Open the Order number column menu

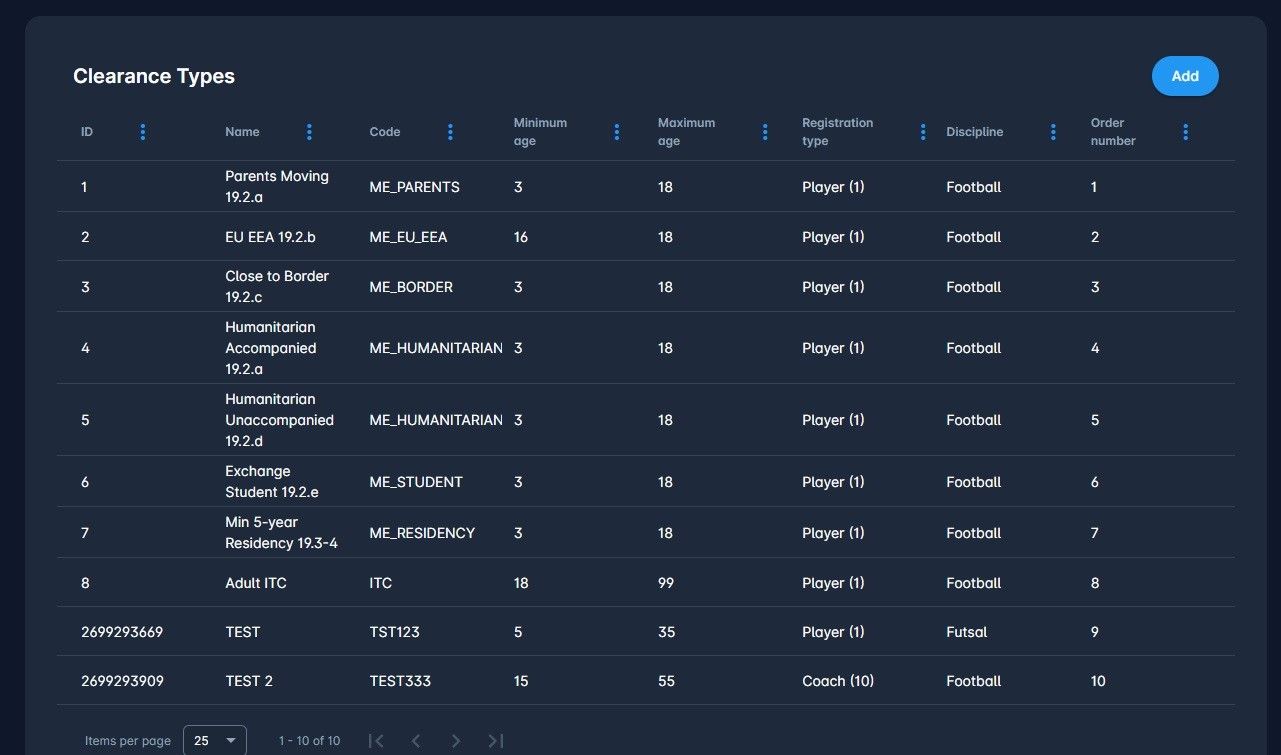tap(1185, 132)
